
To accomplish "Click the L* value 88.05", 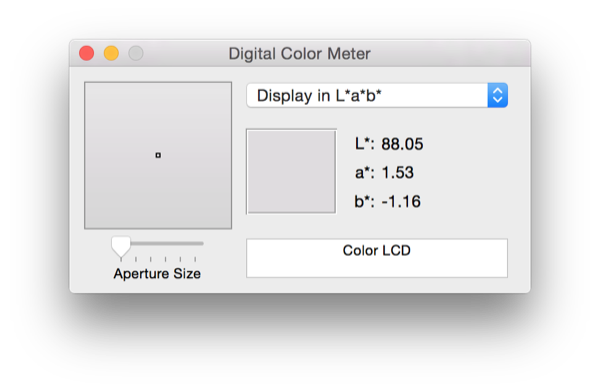I will [x=402, y=144].
